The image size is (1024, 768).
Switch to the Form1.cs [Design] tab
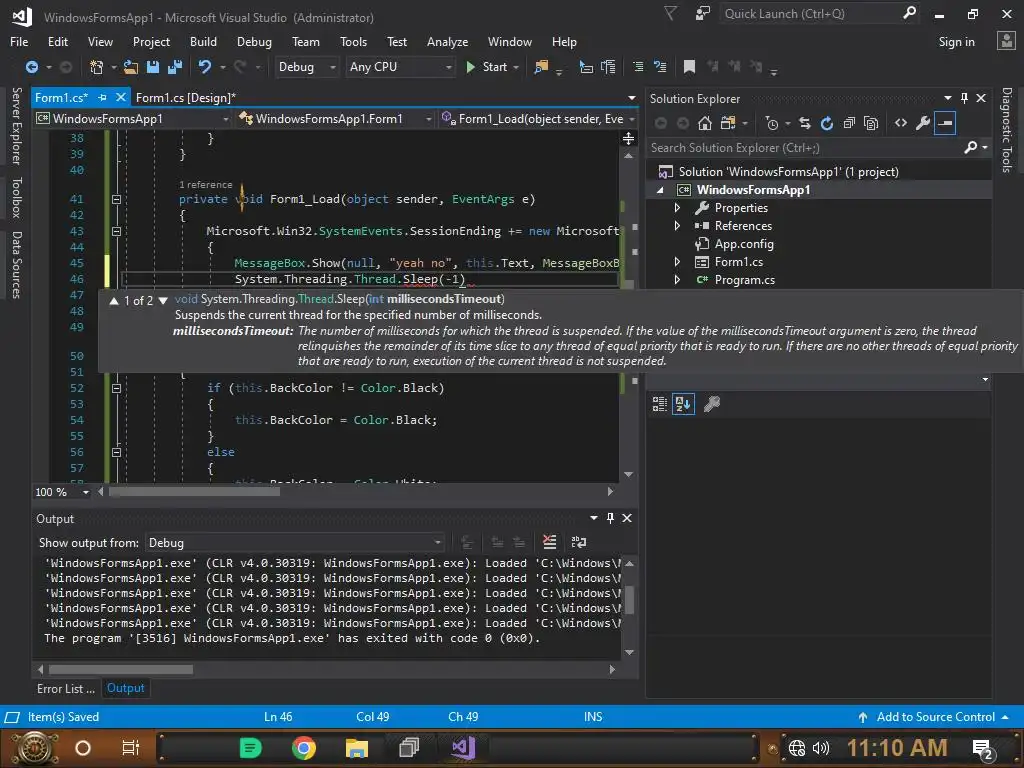[x=185, y=97]
